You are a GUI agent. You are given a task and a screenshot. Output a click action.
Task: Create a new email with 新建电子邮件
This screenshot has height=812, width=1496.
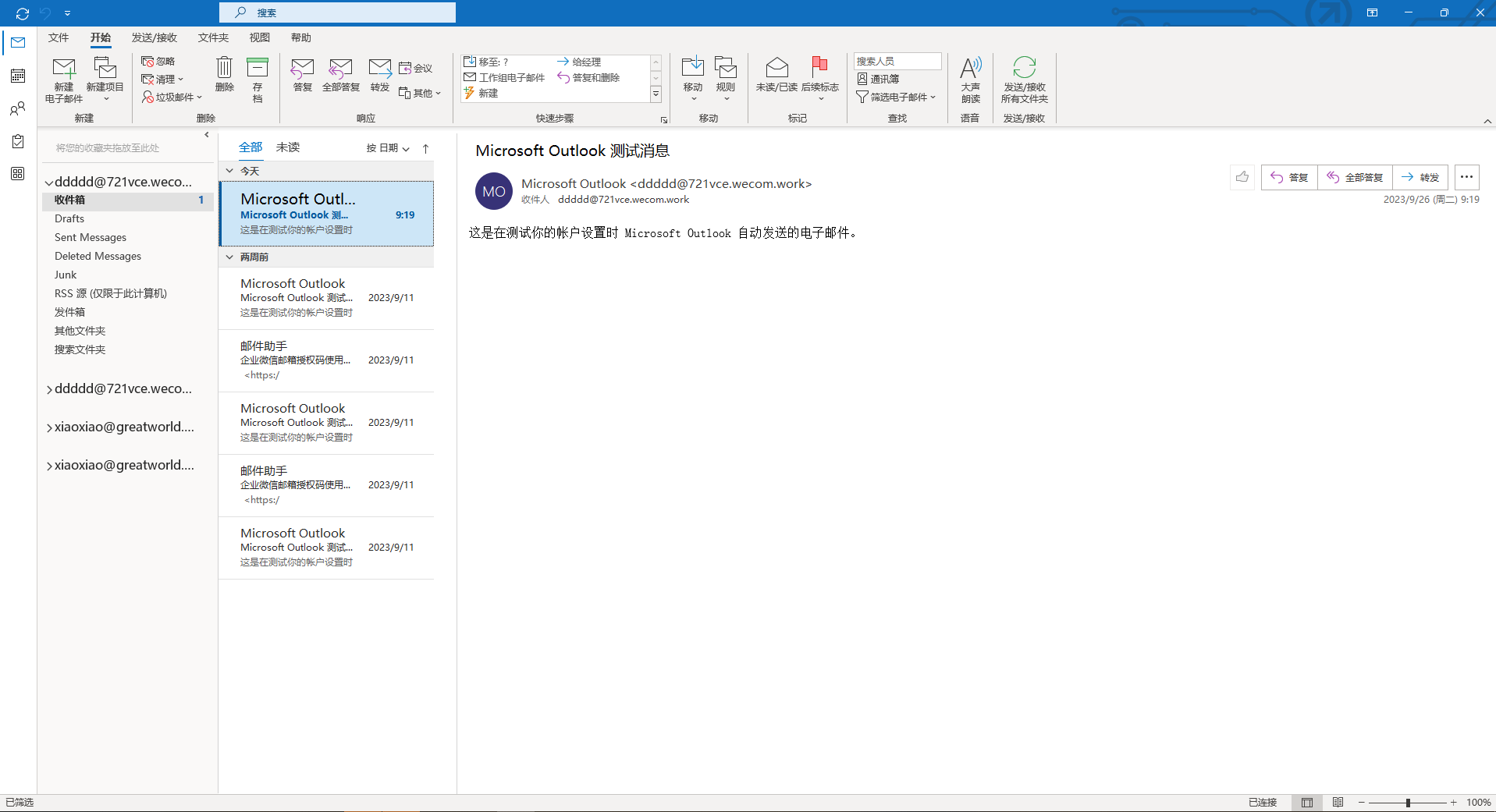pos(63,78)
